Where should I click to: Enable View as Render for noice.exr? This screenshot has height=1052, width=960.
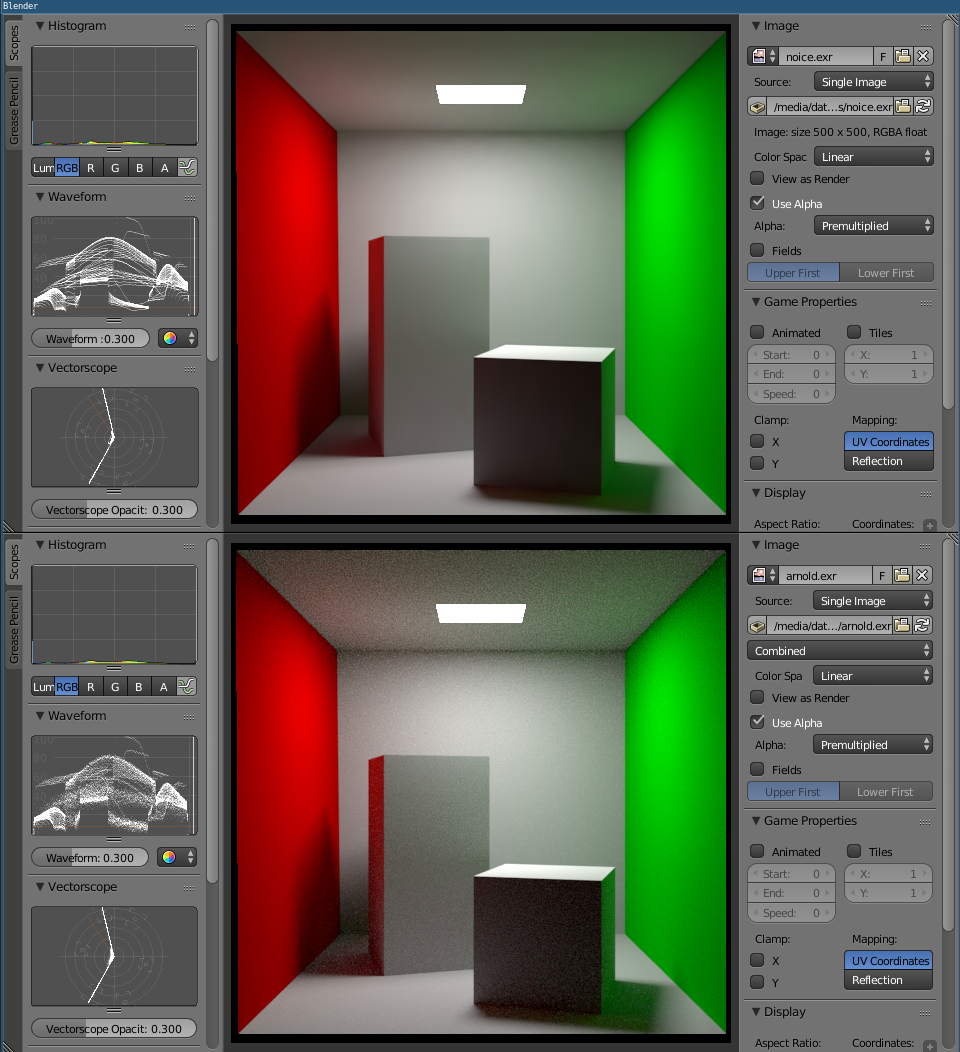point(757,178)
